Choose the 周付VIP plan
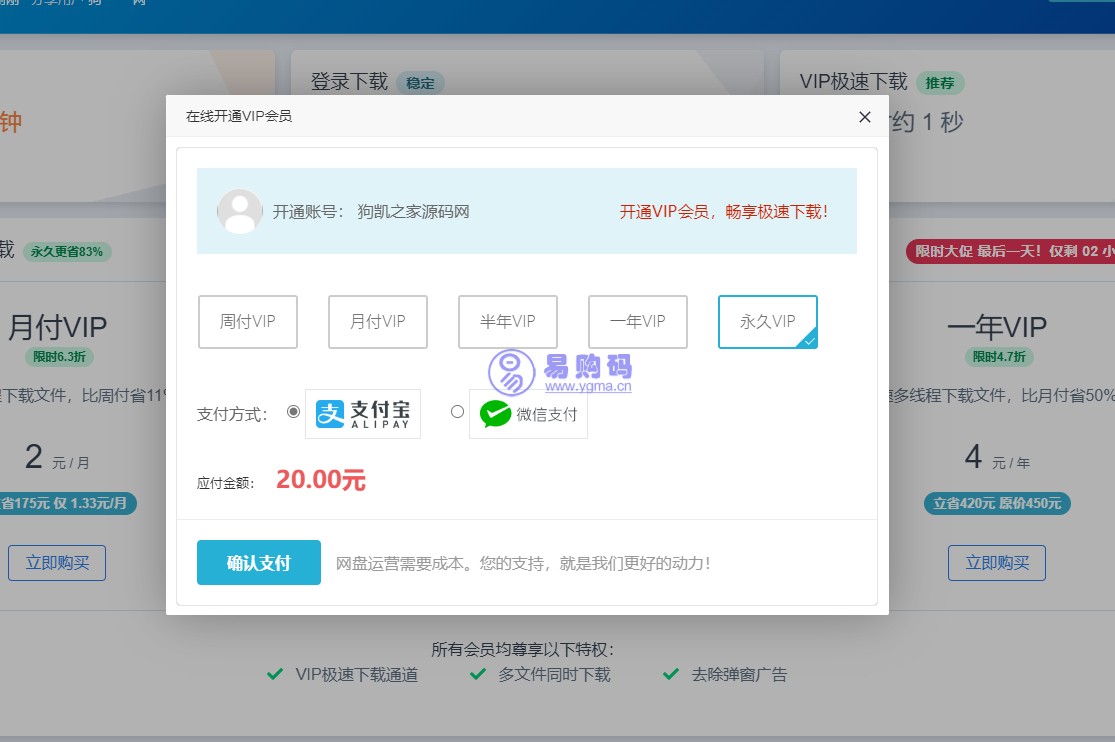This screenshot has width=1115, height=742. tap(247, 321)
